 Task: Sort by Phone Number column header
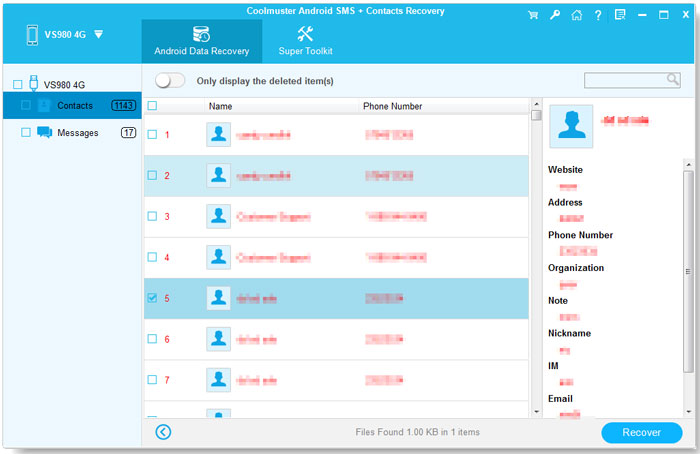pyautogui.click(x=392, y=106)
